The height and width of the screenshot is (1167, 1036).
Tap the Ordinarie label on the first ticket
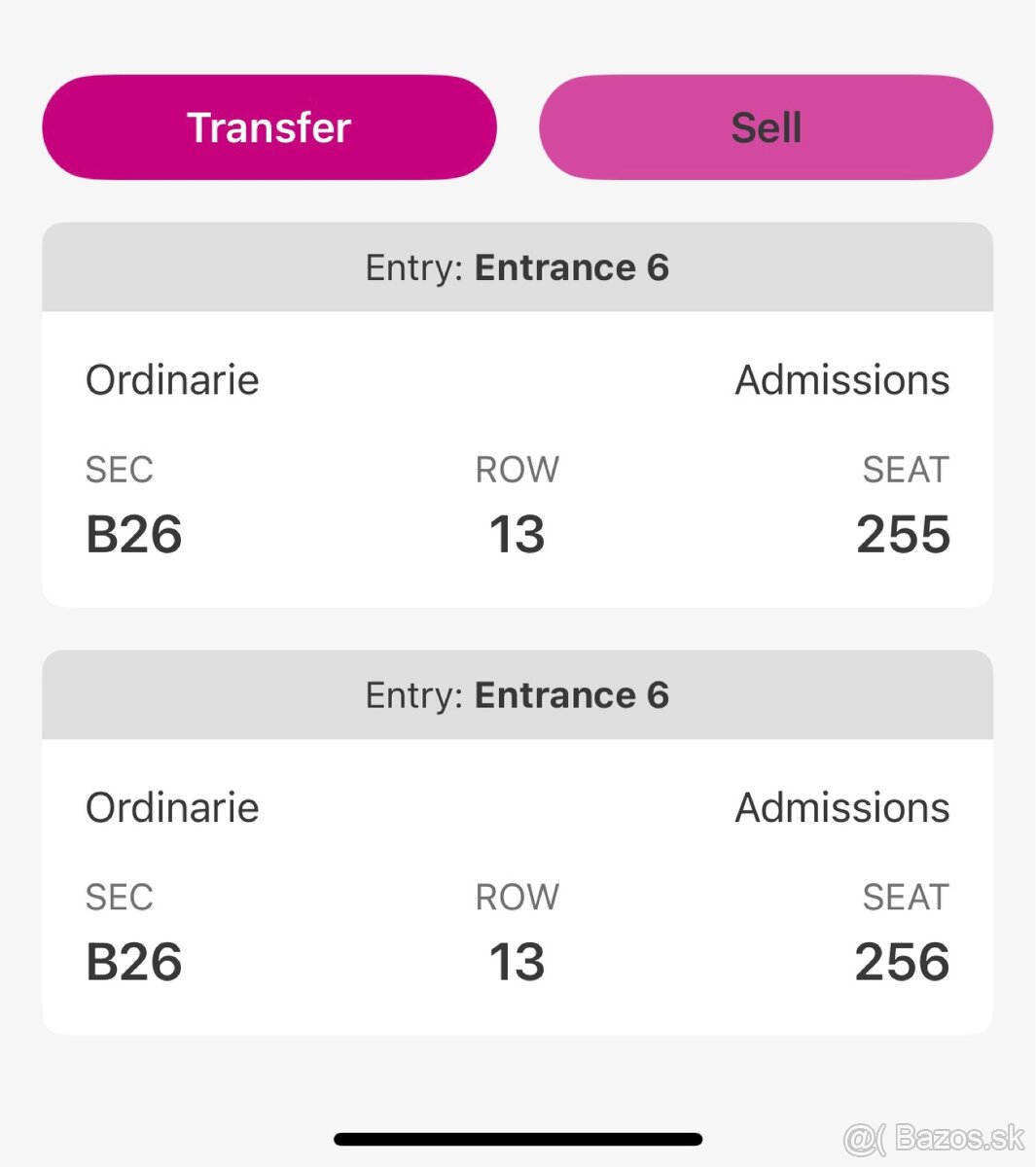click(x=172, y=380)
